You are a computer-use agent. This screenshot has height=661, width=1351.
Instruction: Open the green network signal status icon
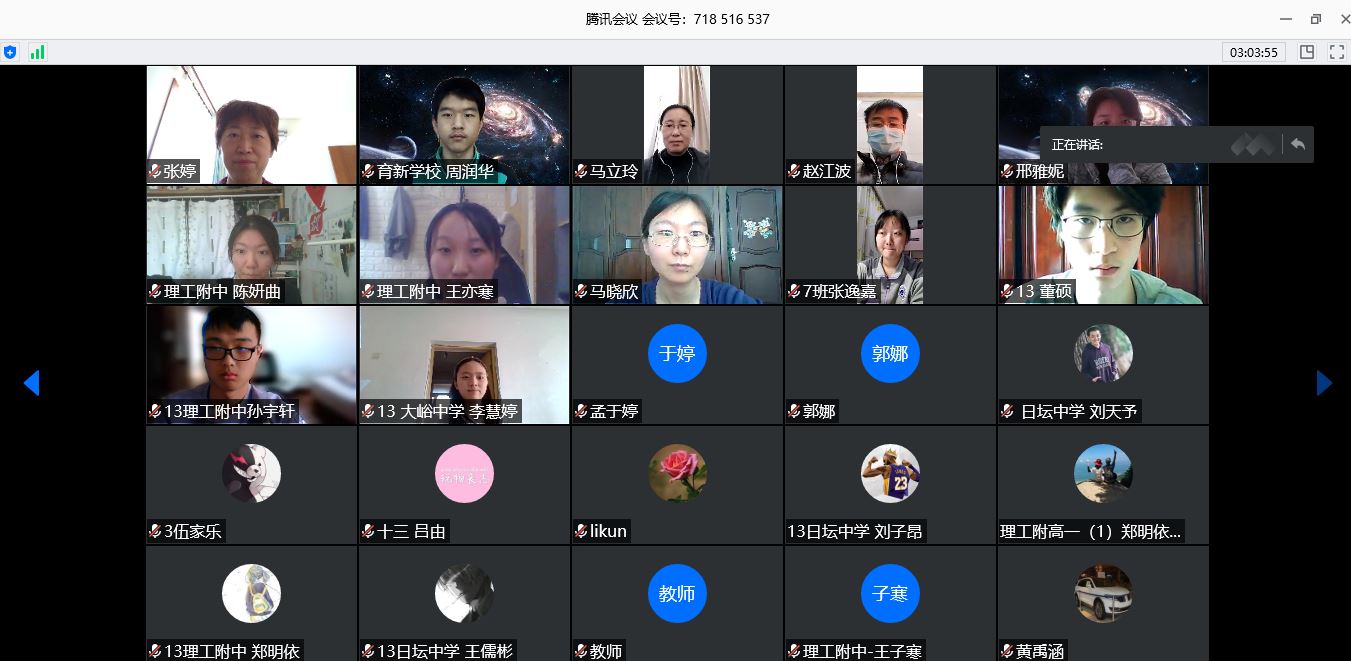[x=38, y=52]
